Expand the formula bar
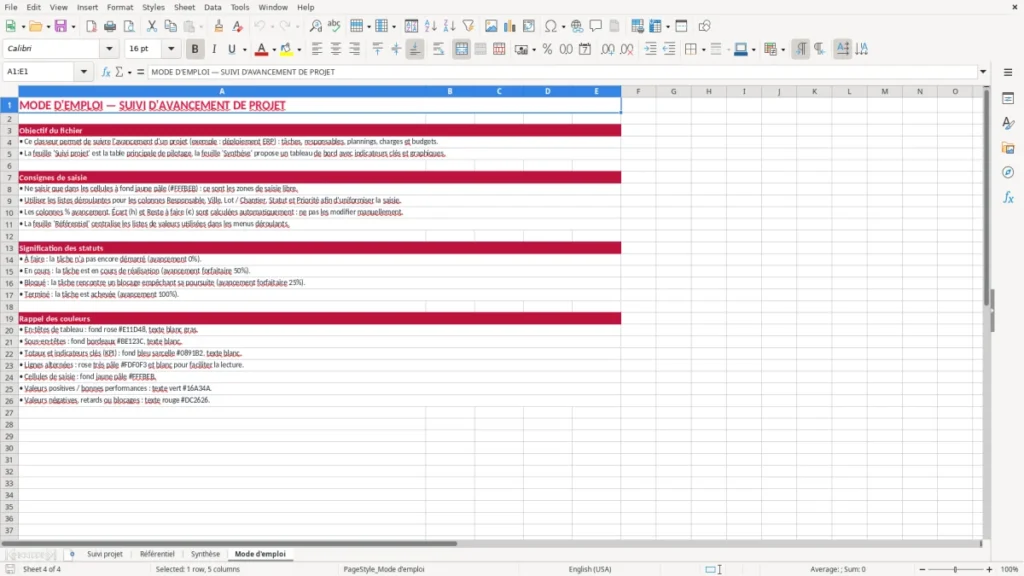This screenshot has height=576, width=1024. coord(983,72)
